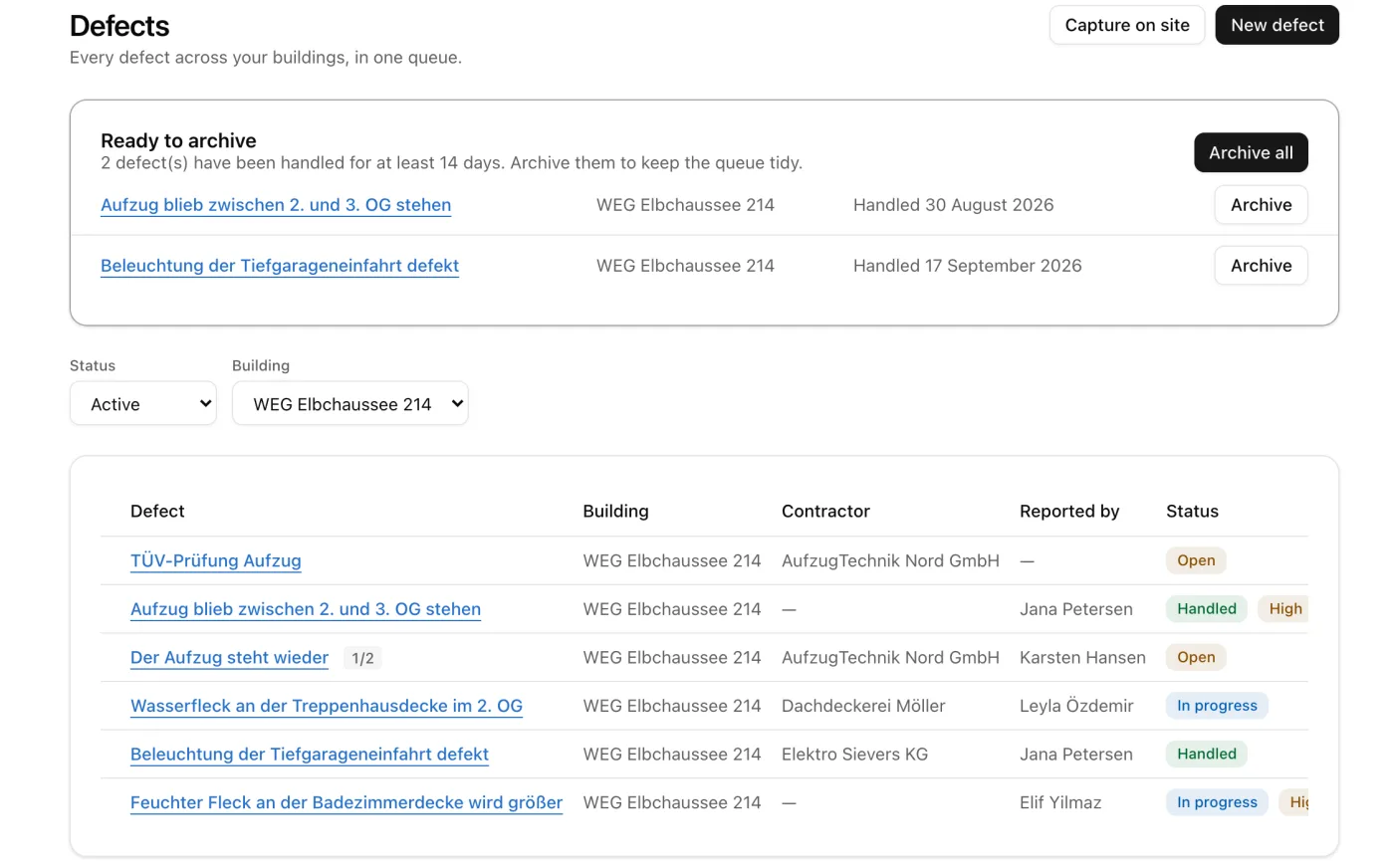1394x868 pixels.
Task: Open Aufzug blieb link in Ready to archive
Action: coord(276,205)
